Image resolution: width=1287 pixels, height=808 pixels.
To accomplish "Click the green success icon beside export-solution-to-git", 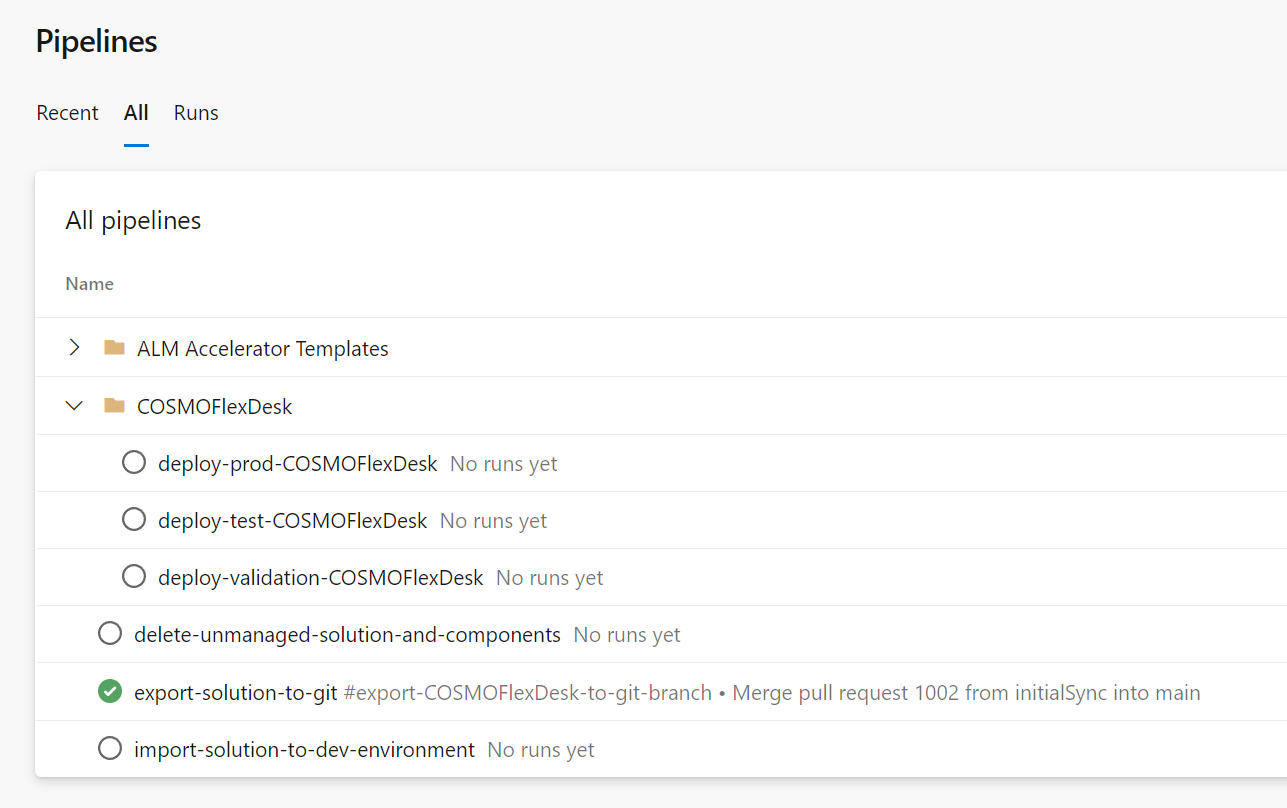I will coord(109,691).
